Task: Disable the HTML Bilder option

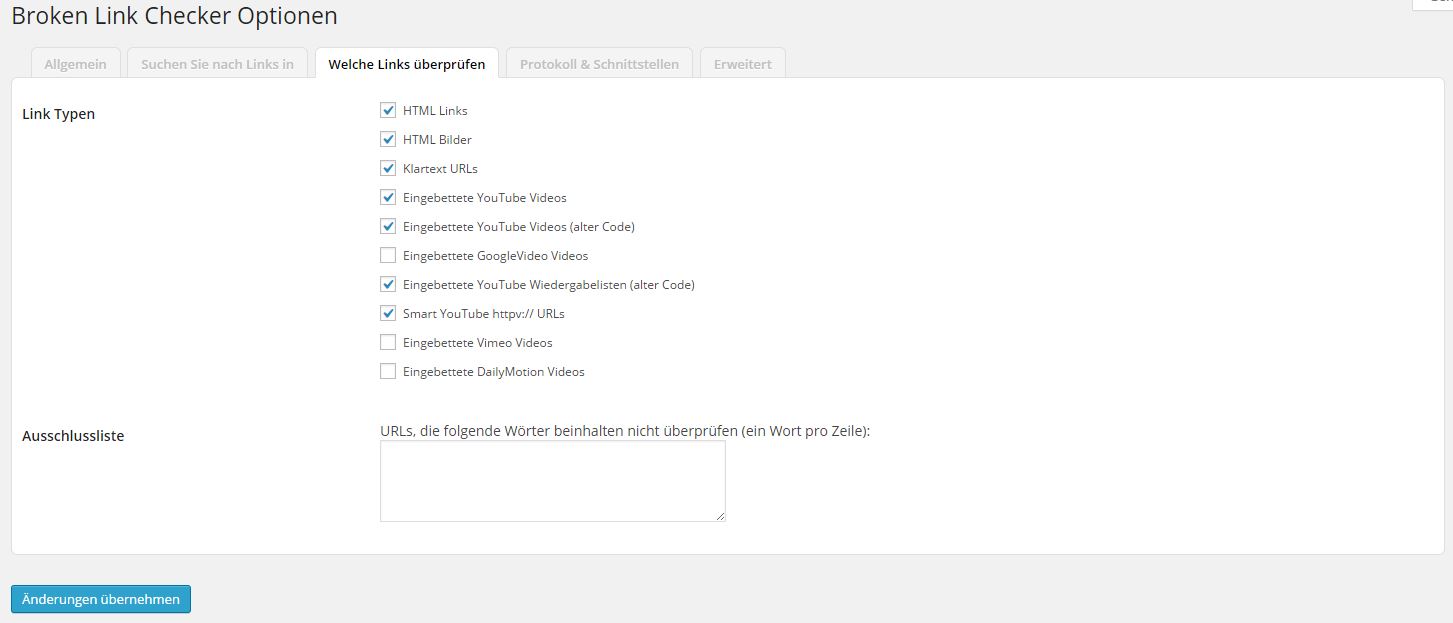Action: (x=388, y=139)
